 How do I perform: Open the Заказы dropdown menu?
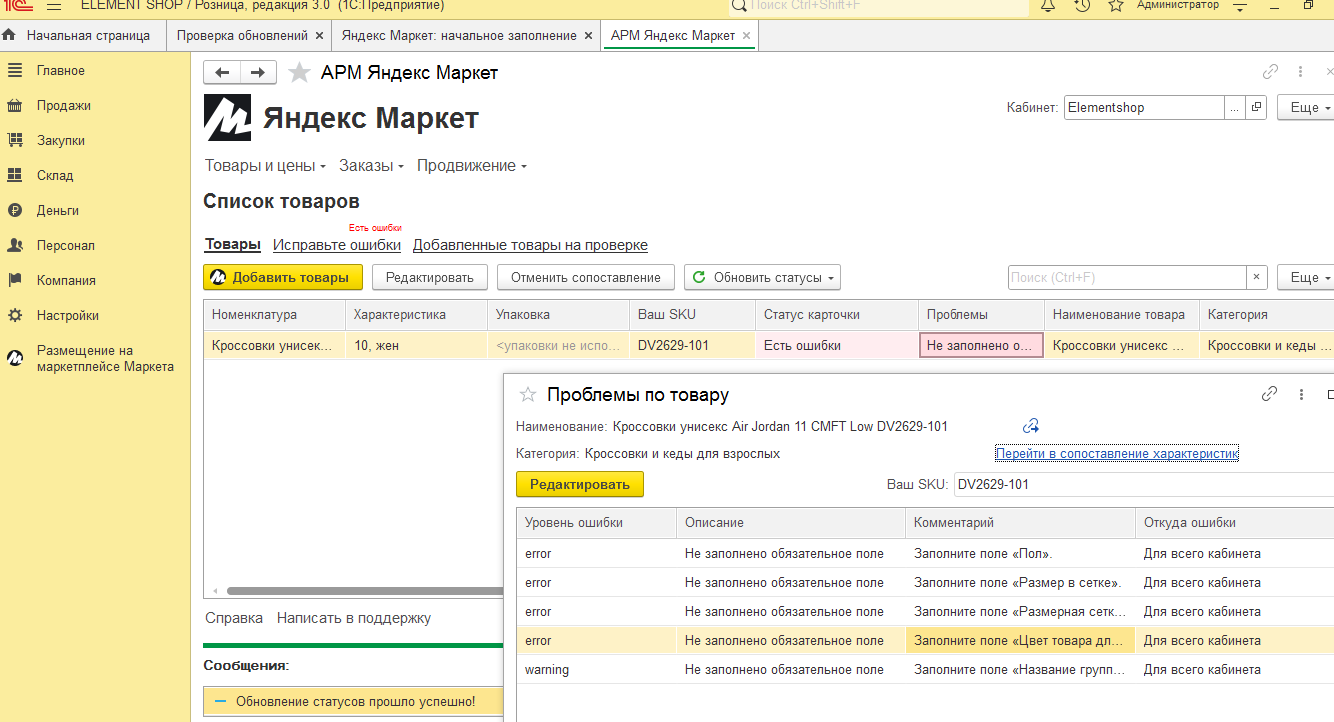(x=371, y=166)
